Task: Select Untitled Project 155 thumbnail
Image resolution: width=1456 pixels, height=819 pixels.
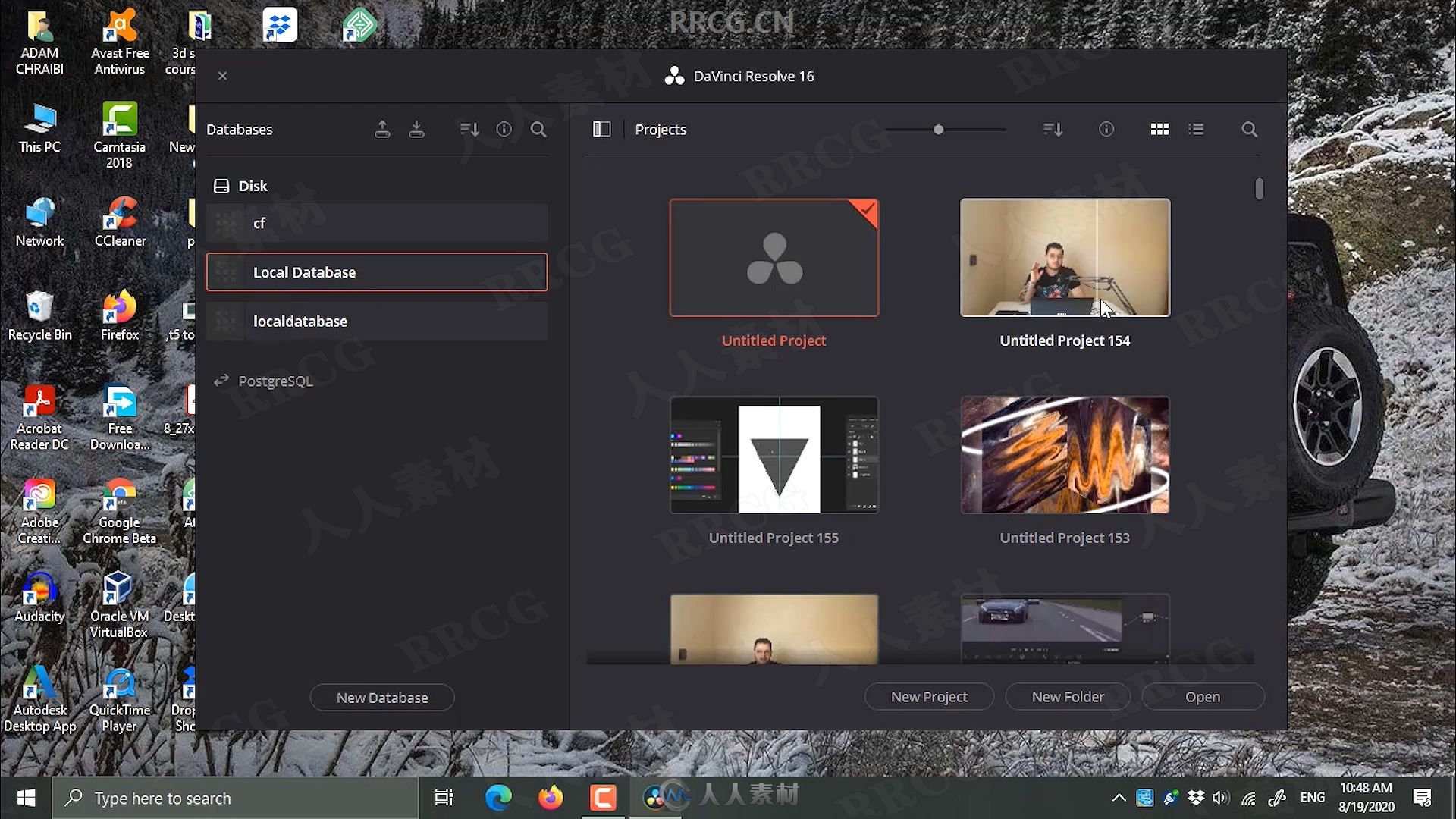Action: click(774, 455)
